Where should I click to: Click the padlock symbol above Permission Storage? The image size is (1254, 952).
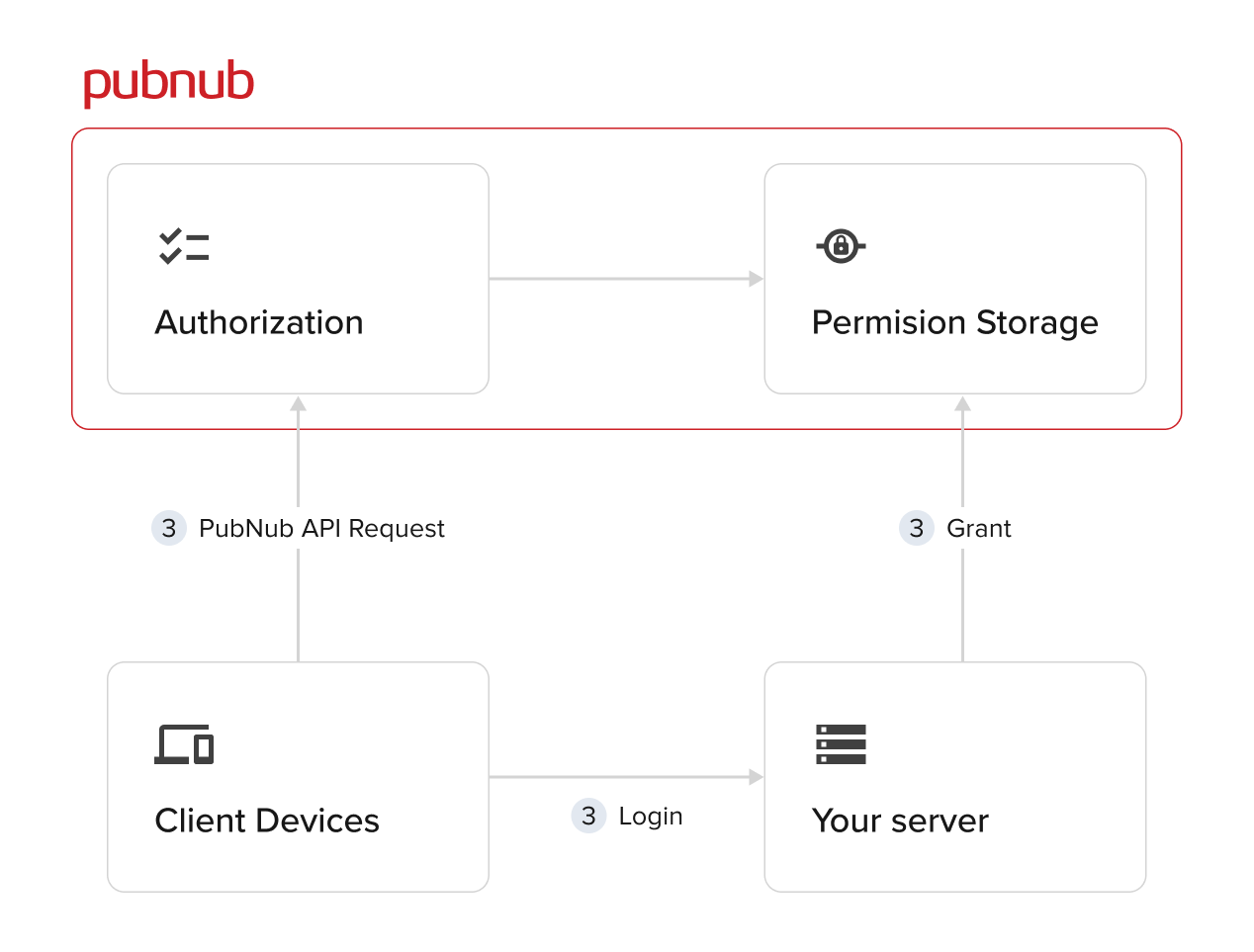[841, 246]
